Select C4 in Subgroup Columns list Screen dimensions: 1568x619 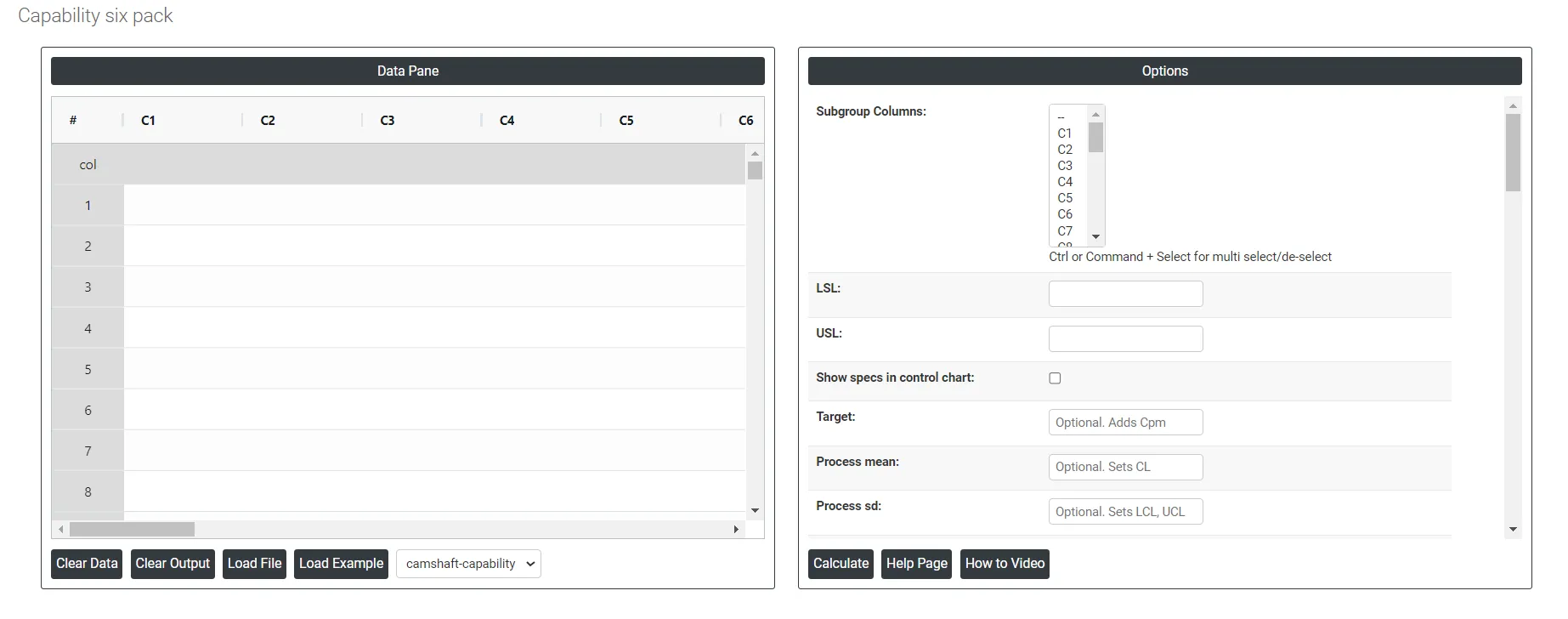(x=1068, y=182)
